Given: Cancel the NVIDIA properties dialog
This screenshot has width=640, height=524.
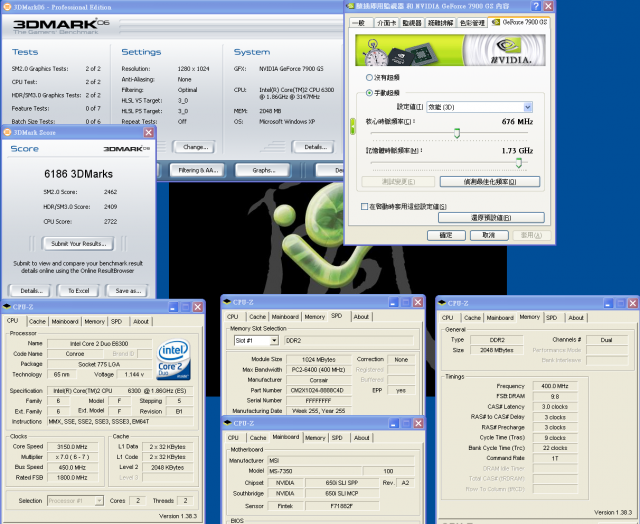Looking at the screenshot, I should pyautogui.click(x=489, y=235).
